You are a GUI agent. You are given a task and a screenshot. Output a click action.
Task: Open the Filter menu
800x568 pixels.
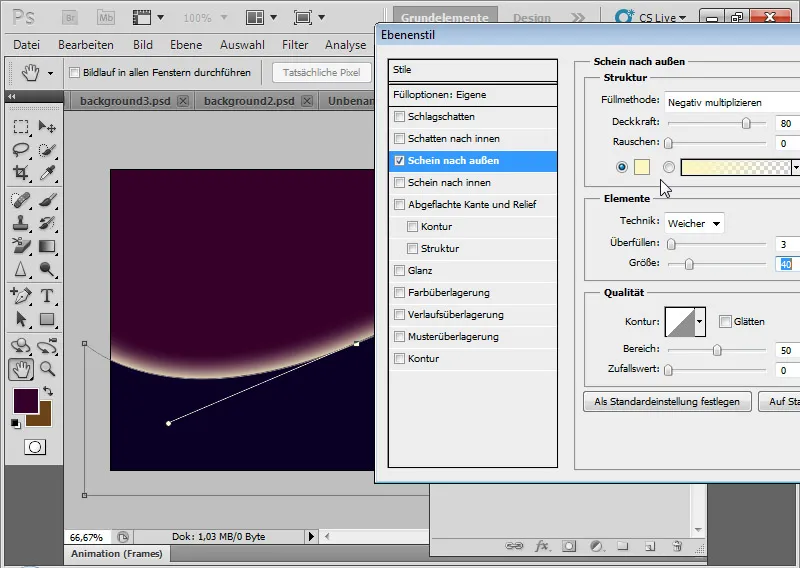(x=295, y=45)
